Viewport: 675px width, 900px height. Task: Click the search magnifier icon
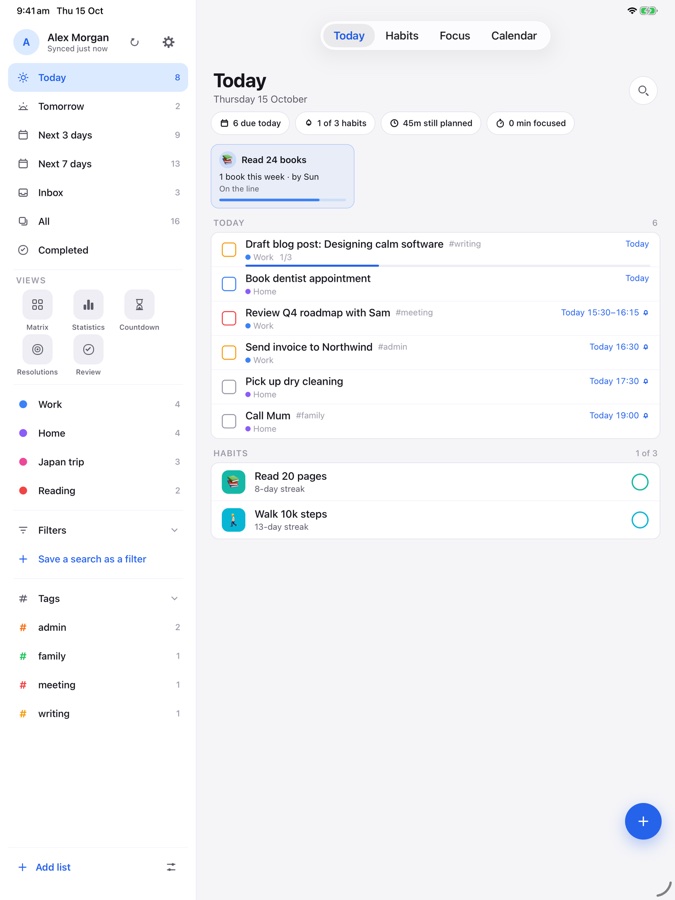(x=643, y=91)
